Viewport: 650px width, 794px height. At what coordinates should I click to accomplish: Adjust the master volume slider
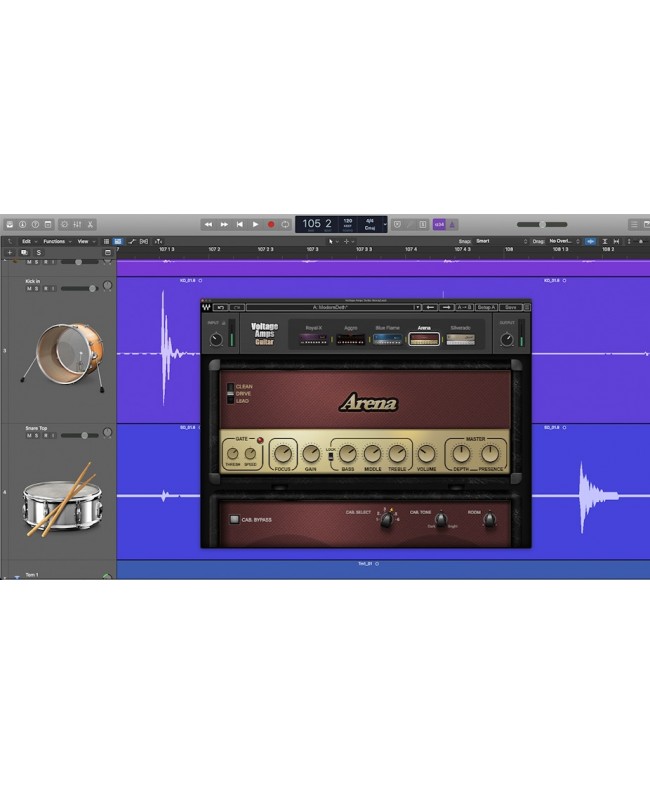(542, 224)
